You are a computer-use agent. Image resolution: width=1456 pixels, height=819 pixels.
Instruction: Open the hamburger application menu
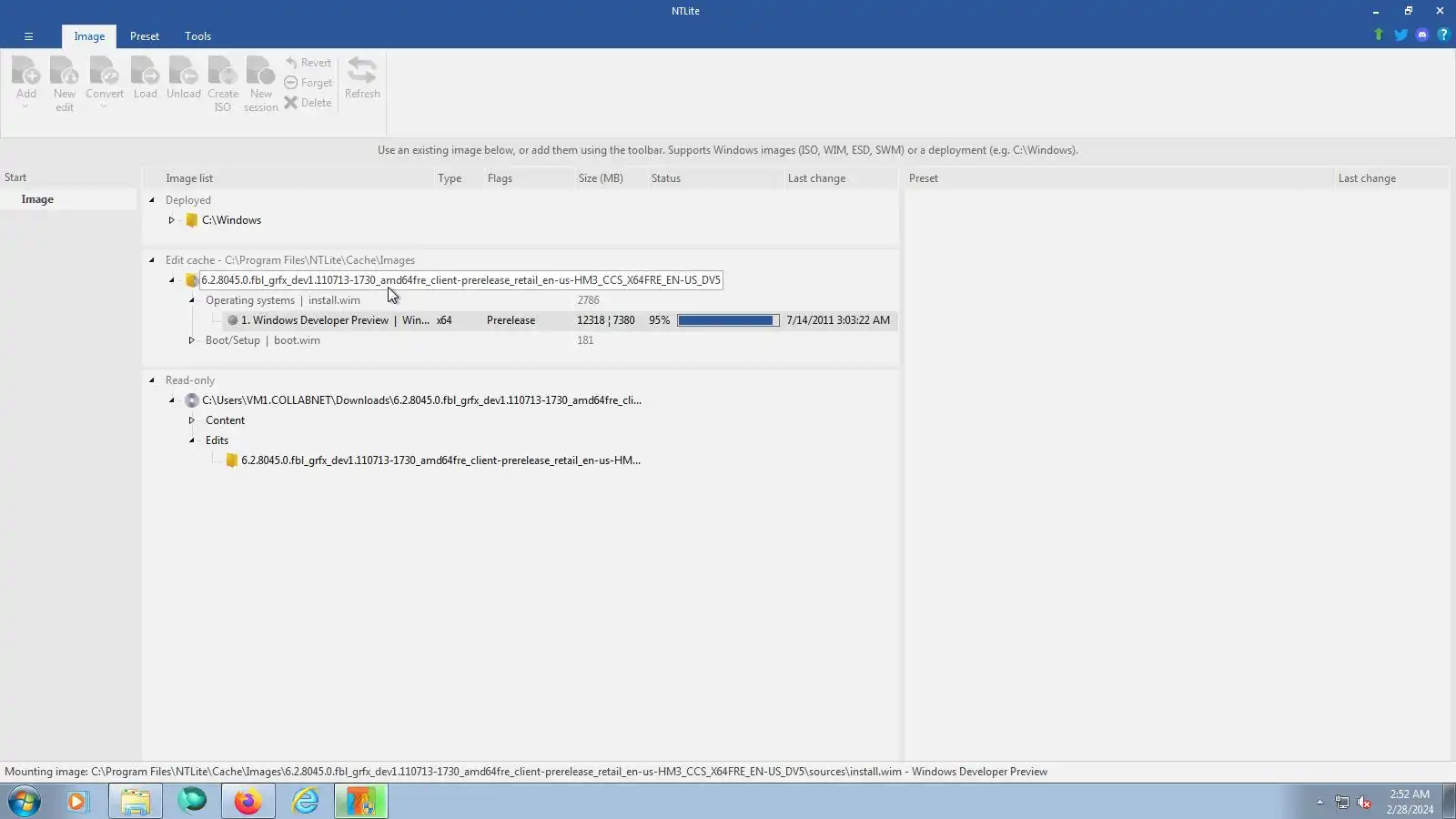point(28,36)
